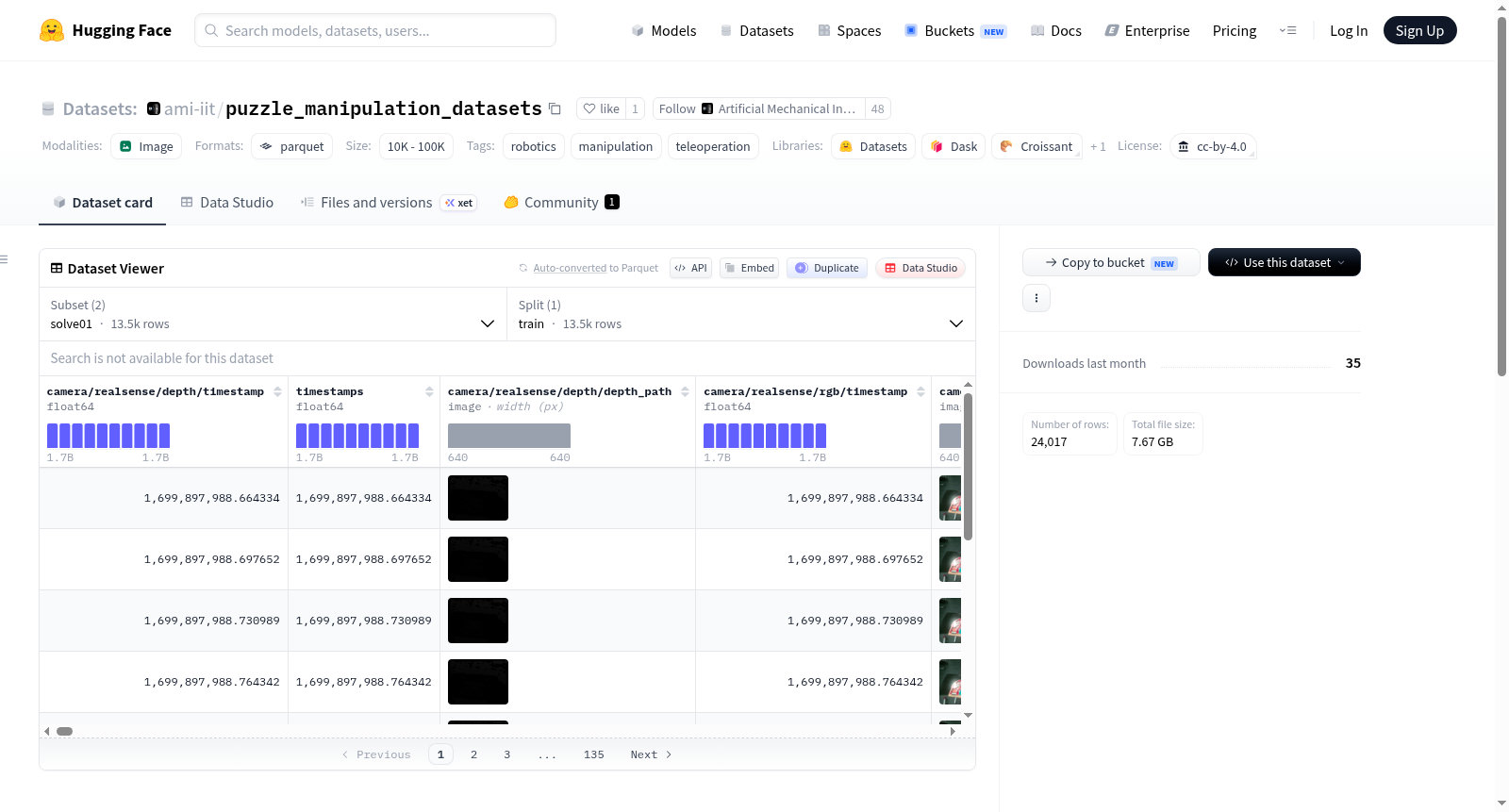Viewport: 1509px width, 812px height.
Task: Expand the Subset solve01 dropdown
Action: (x=273, y=314)
